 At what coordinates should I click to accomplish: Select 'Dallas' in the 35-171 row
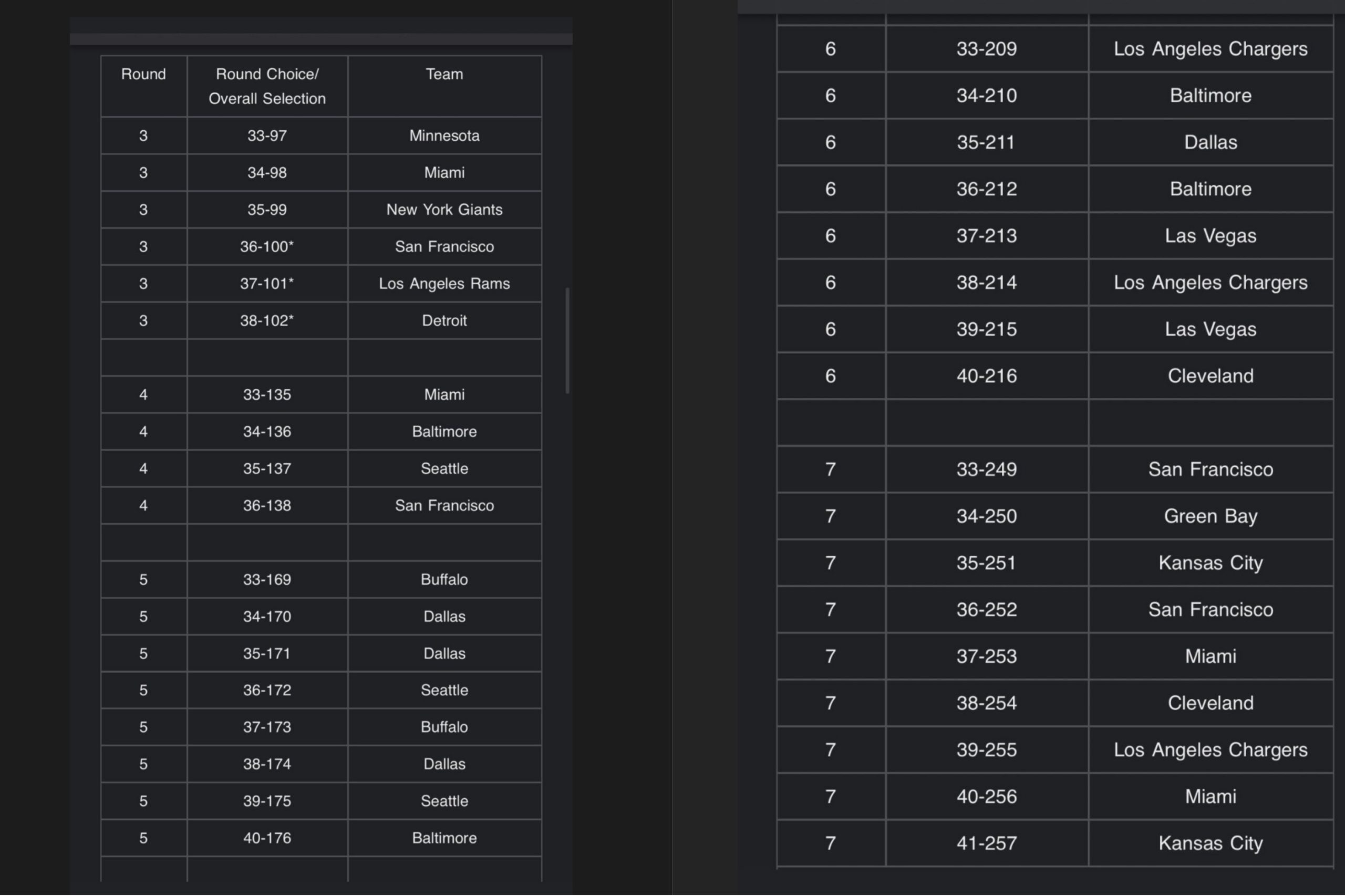pyautogui.click(x=444, y=654)
